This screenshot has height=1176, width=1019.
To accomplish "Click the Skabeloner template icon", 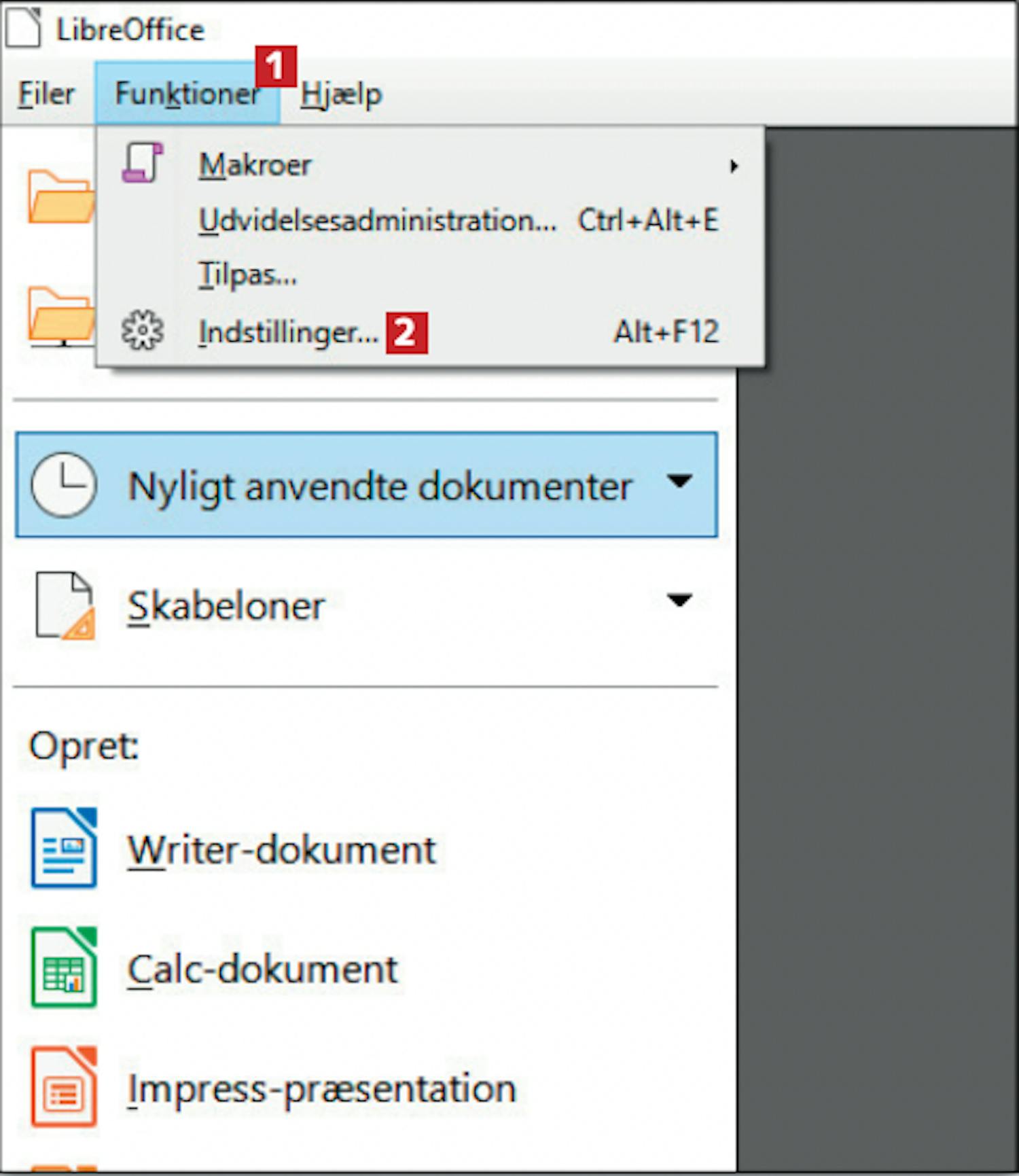I will (65, 605).
